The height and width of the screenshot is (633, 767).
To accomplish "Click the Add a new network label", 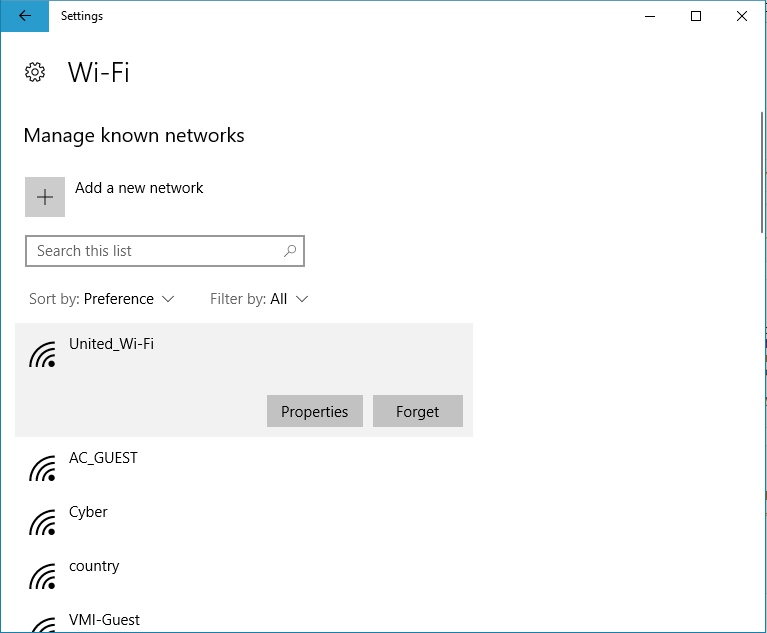I will point(139,188).
